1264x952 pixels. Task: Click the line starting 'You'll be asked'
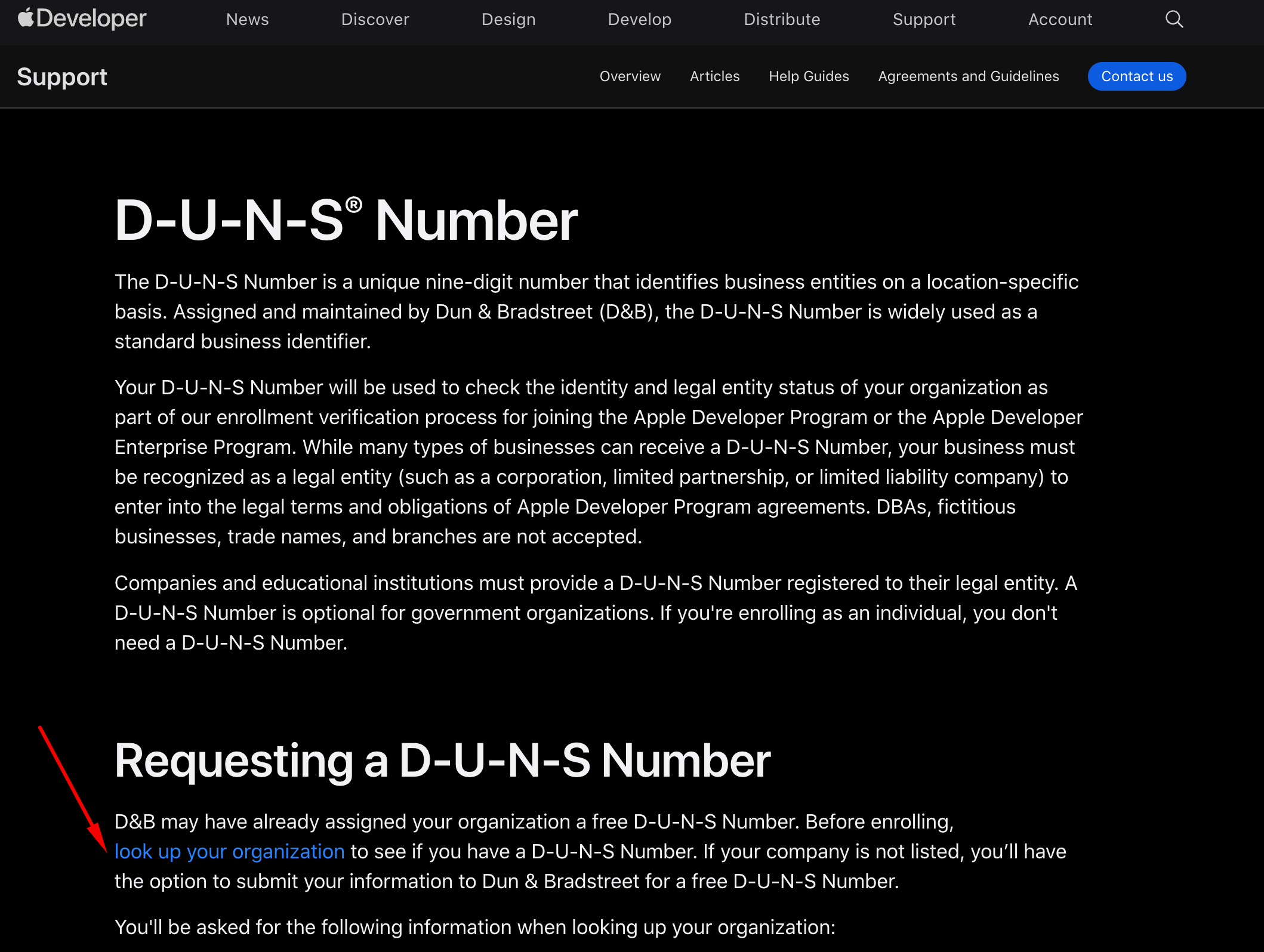pos(475,927)
